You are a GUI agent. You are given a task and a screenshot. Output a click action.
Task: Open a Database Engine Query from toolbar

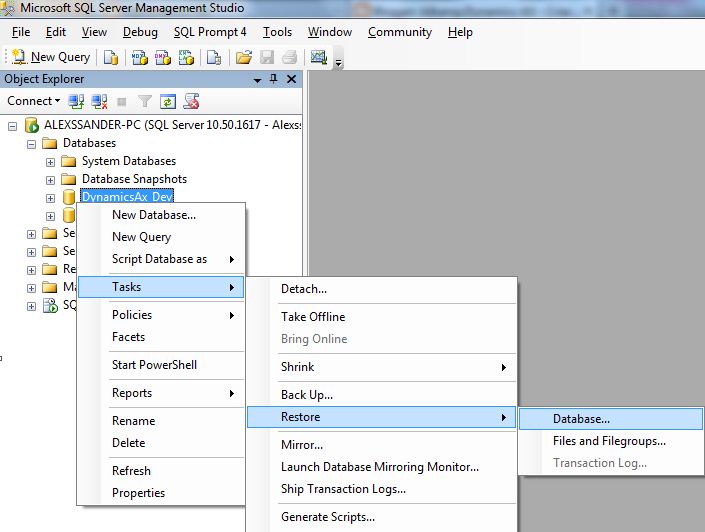(111, 58)
